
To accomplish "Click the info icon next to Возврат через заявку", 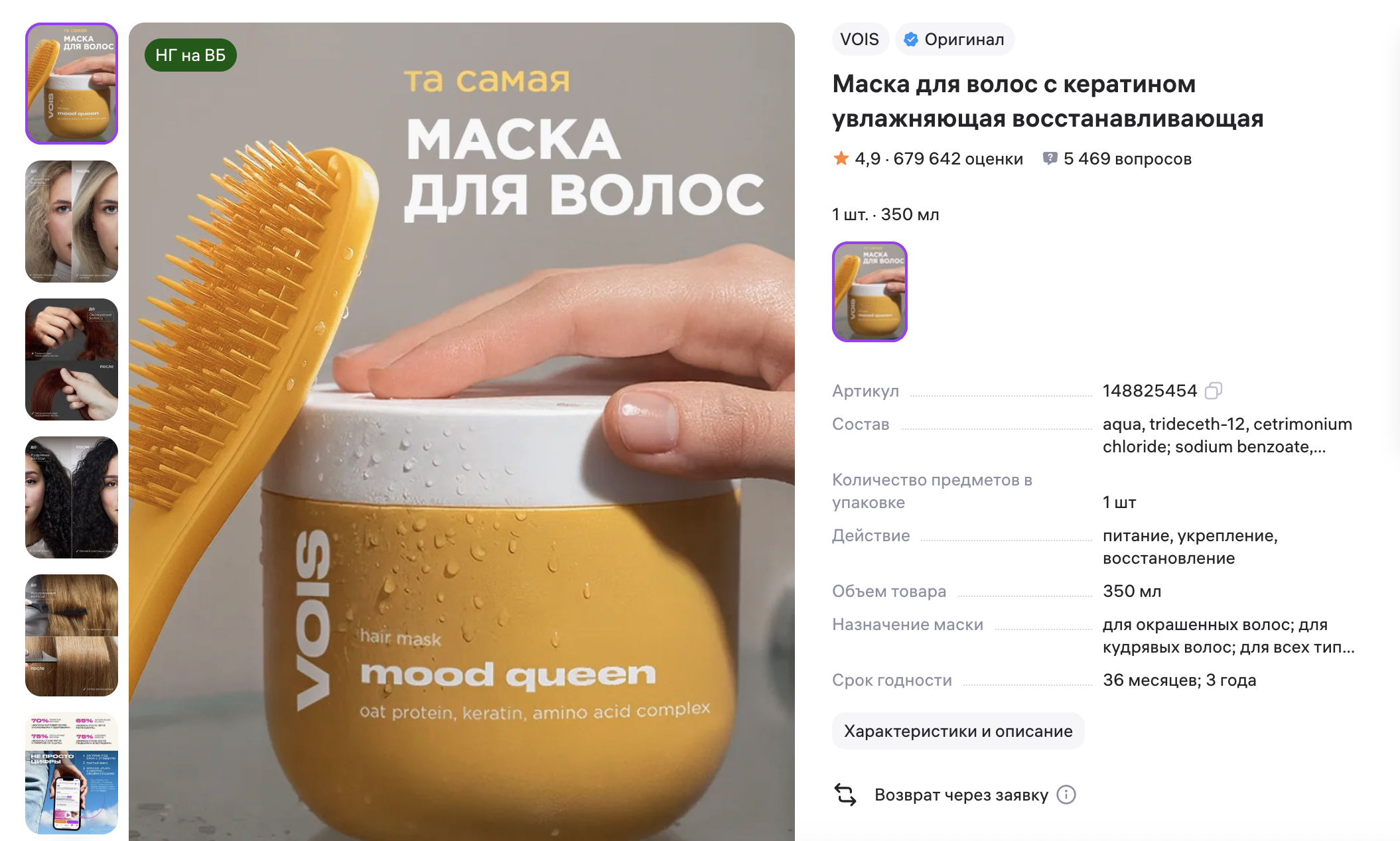I will 1066,795.
